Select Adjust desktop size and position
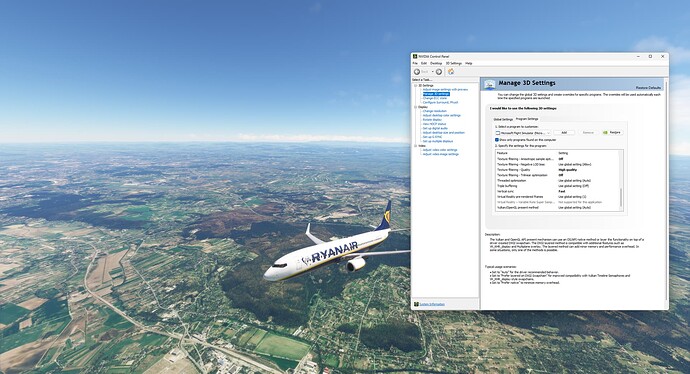 tap(444, 132)
